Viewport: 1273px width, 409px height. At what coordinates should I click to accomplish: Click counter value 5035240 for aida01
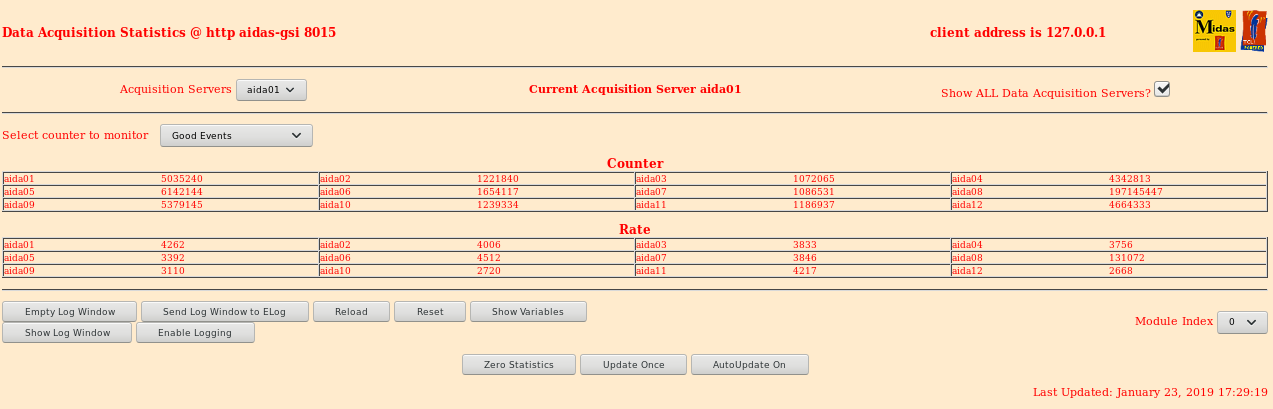(x=182, y=179)
